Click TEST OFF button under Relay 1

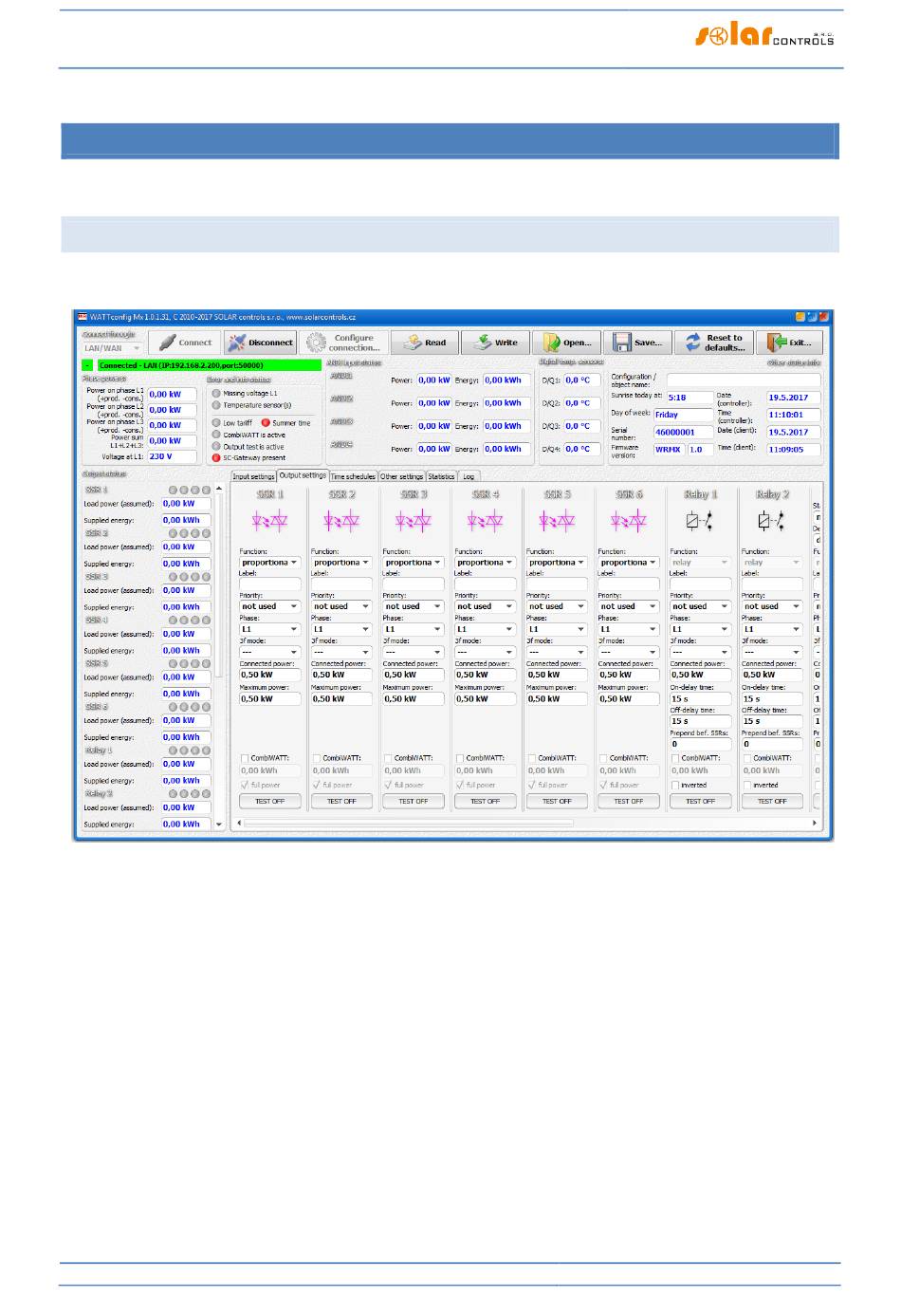tap(700, 801)
